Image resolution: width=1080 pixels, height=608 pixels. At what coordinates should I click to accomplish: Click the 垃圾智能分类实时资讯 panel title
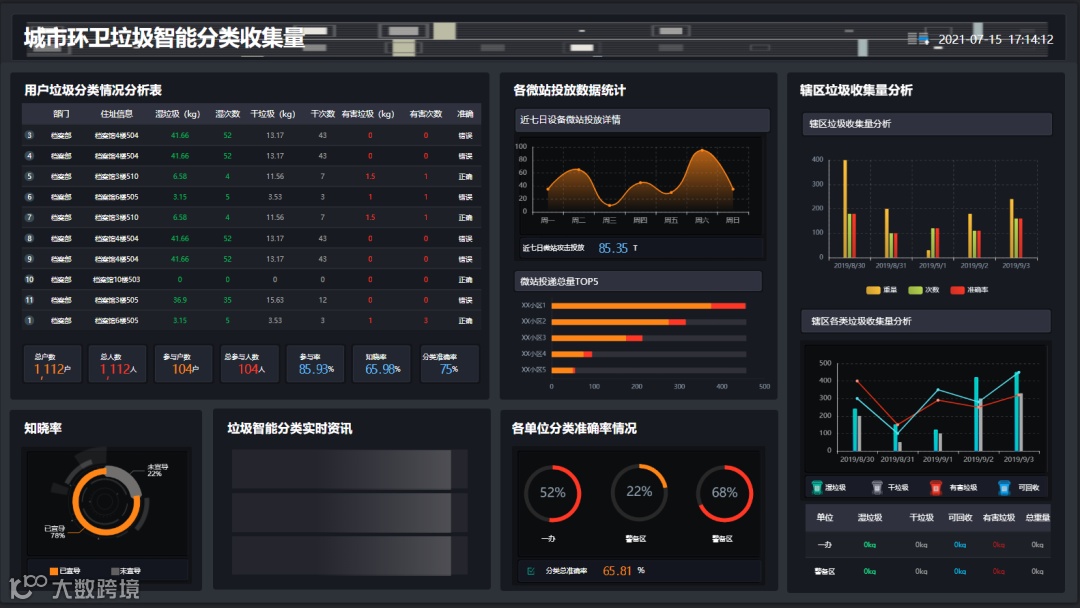[289, 428]
